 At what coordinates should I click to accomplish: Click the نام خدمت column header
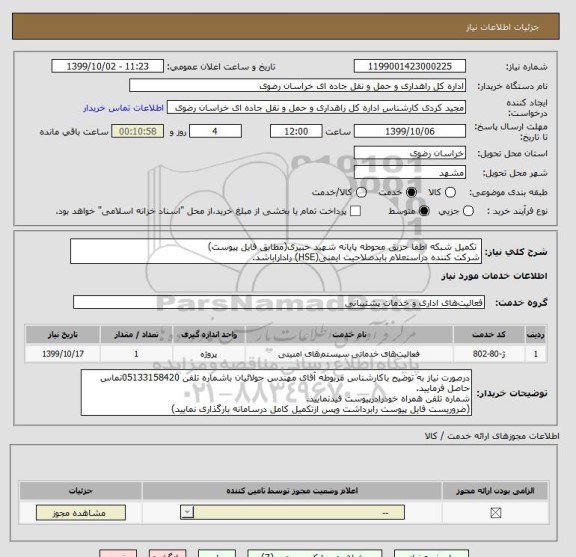[x=349, y=334]
